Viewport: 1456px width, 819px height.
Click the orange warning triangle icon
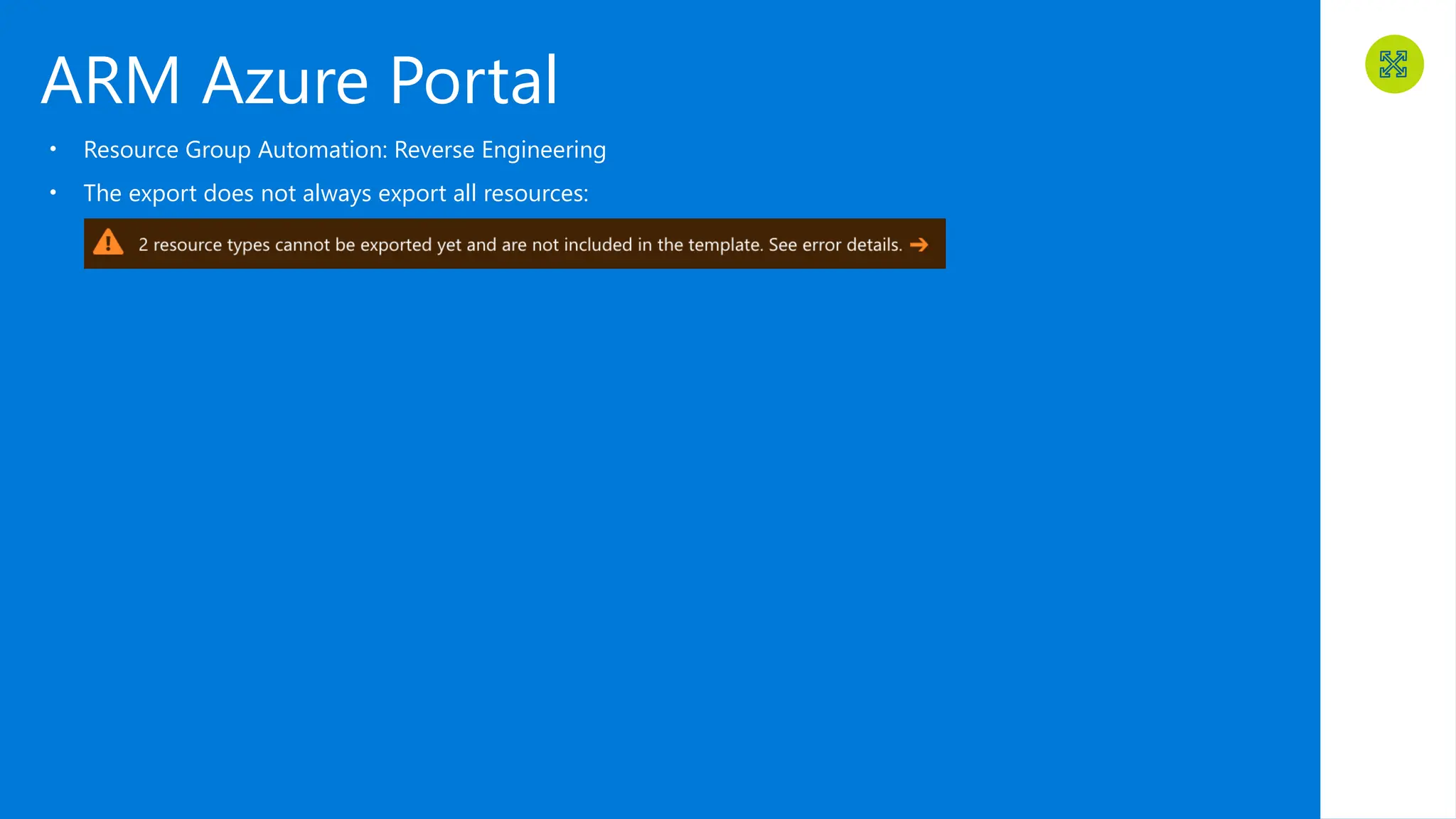tap(108, 242)
